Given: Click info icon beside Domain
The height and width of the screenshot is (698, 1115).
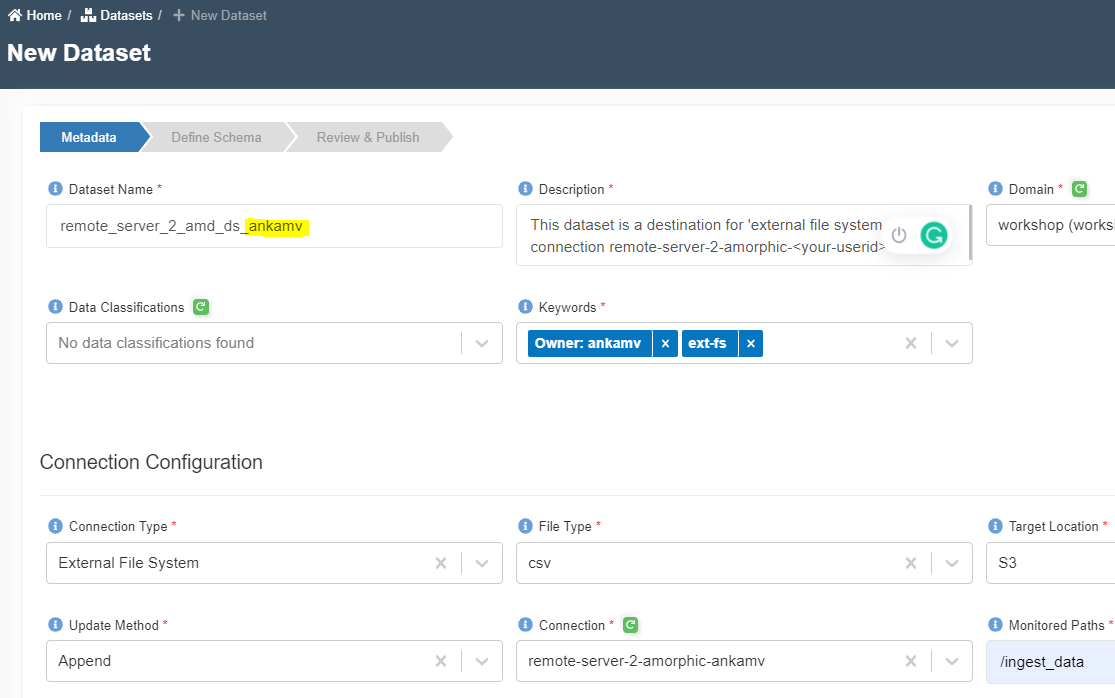Looking at the screenshot, I should tap(996, 188).
